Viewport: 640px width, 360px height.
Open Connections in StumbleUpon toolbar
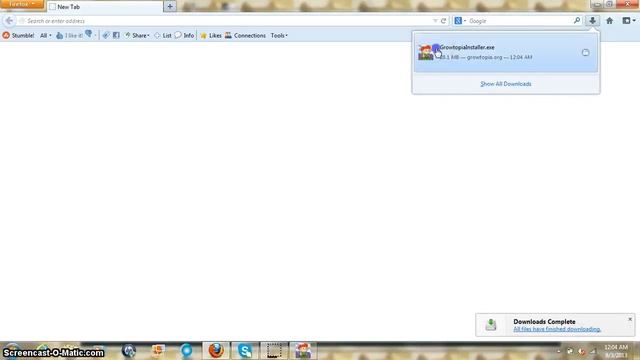(245, 36)
